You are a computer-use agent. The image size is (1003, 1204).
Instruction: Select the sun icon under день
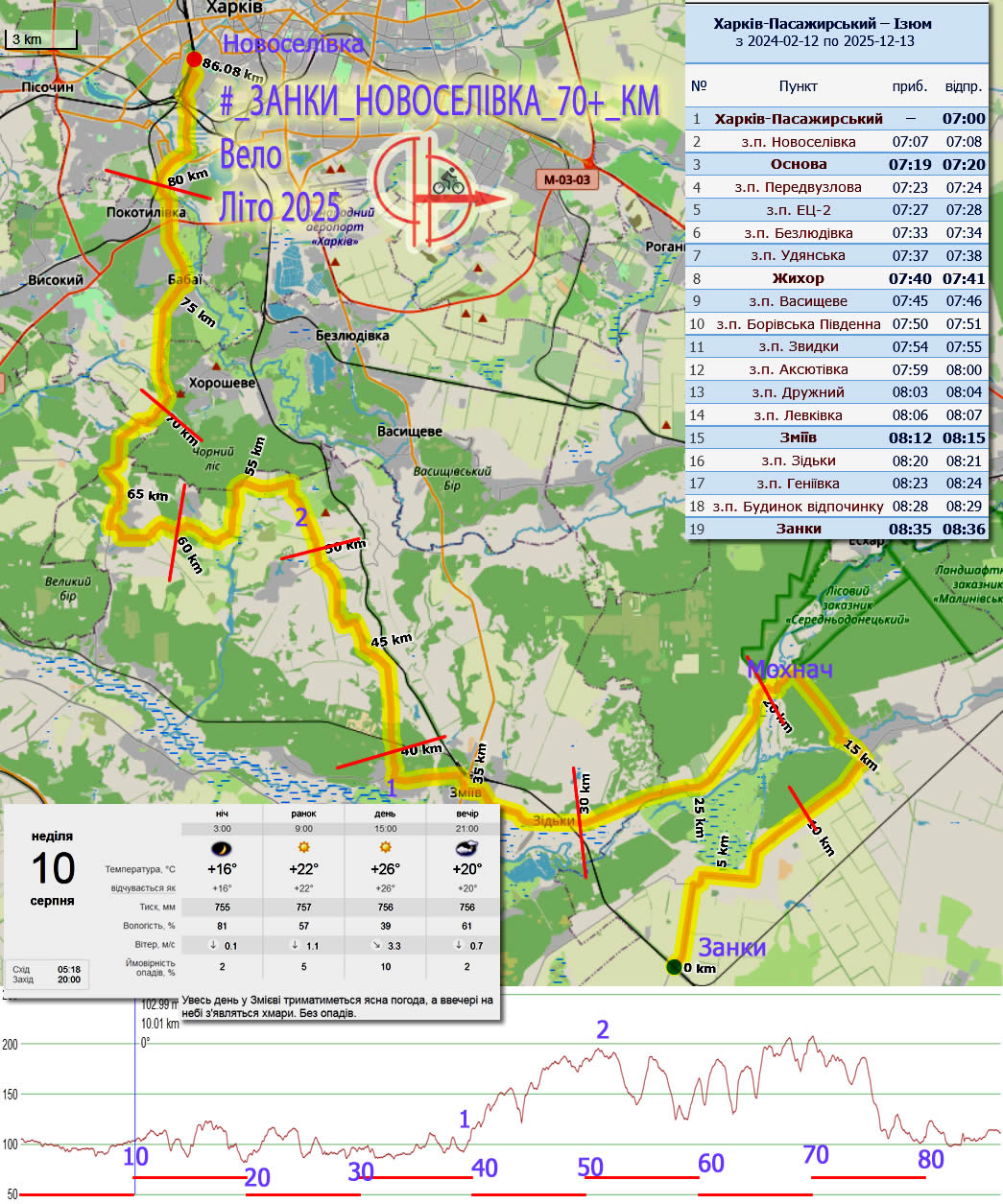tap(385, 848)
